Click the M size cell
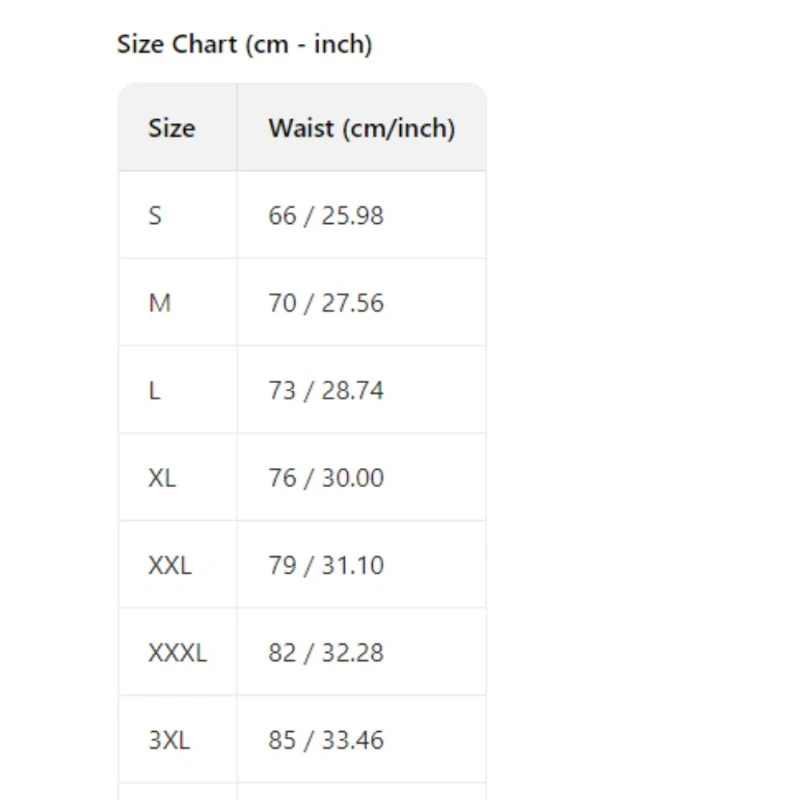This screenshot has height=800, width=800. pyautogui.click(x=159, y=303)
